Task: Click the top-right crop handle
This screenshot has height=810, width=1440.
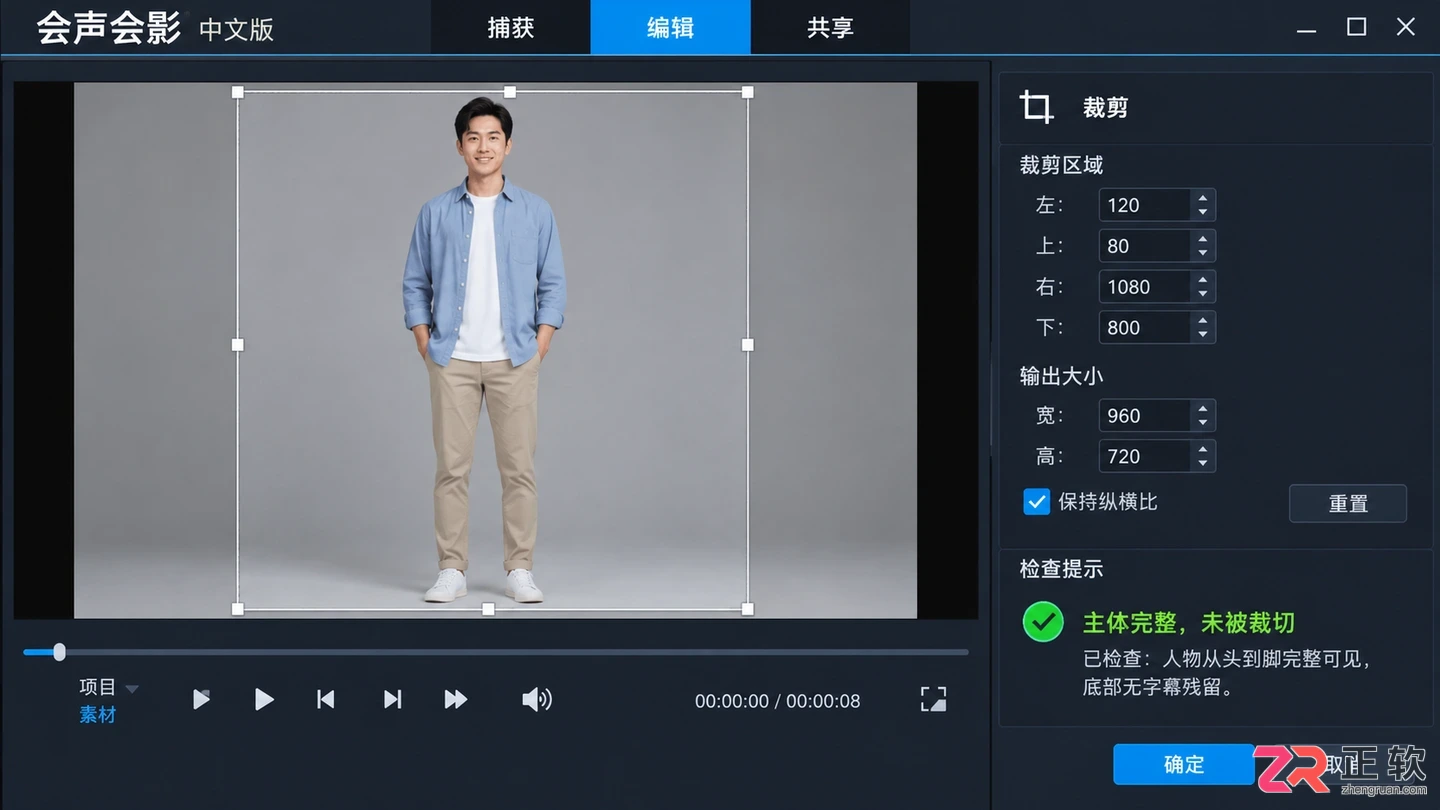Action: tap(748, 92)
